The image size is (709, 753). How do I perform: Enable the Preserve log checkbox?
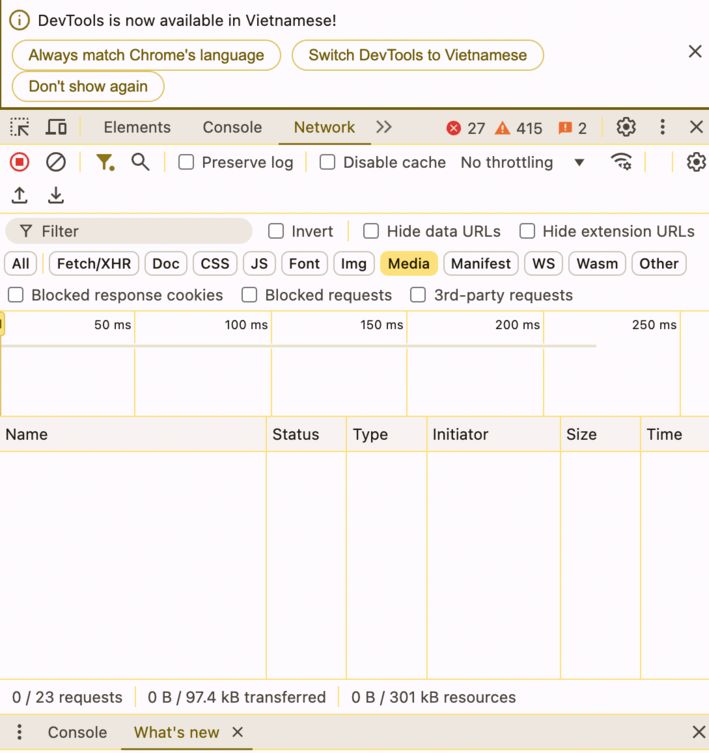[x=186, y=162]
